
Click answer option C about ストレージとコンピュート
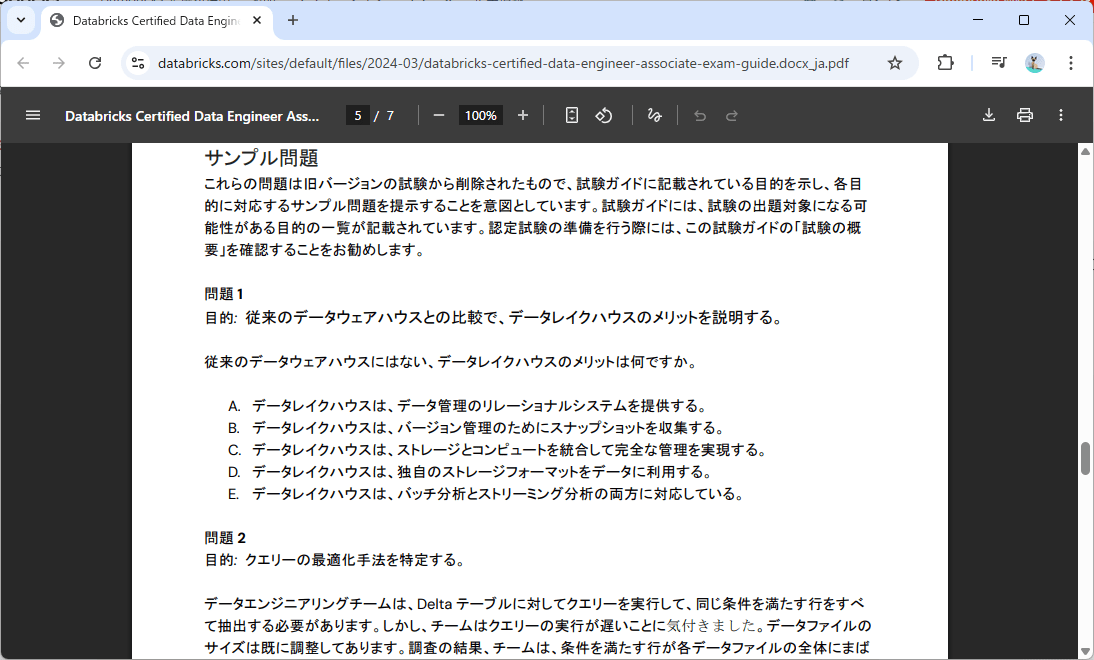coord(498,450)
